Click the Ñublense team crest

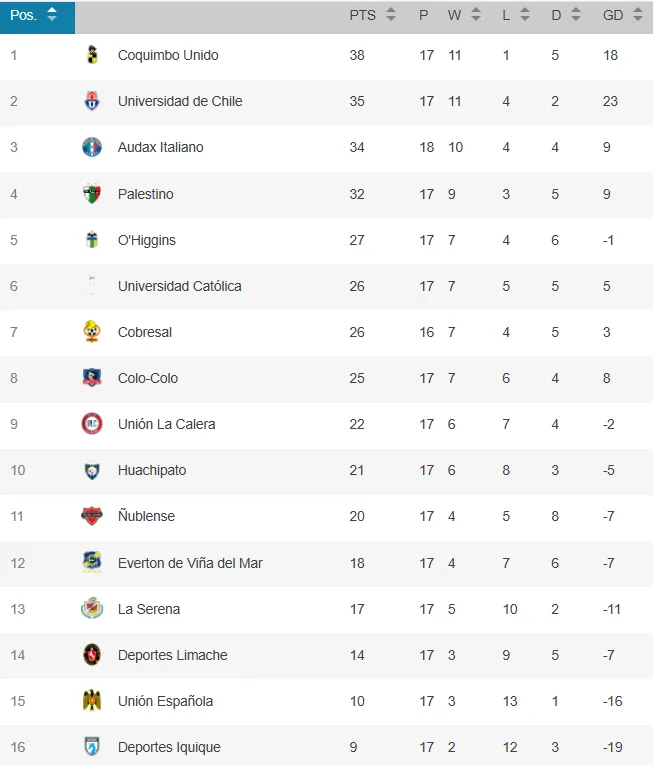click(92, 516)
